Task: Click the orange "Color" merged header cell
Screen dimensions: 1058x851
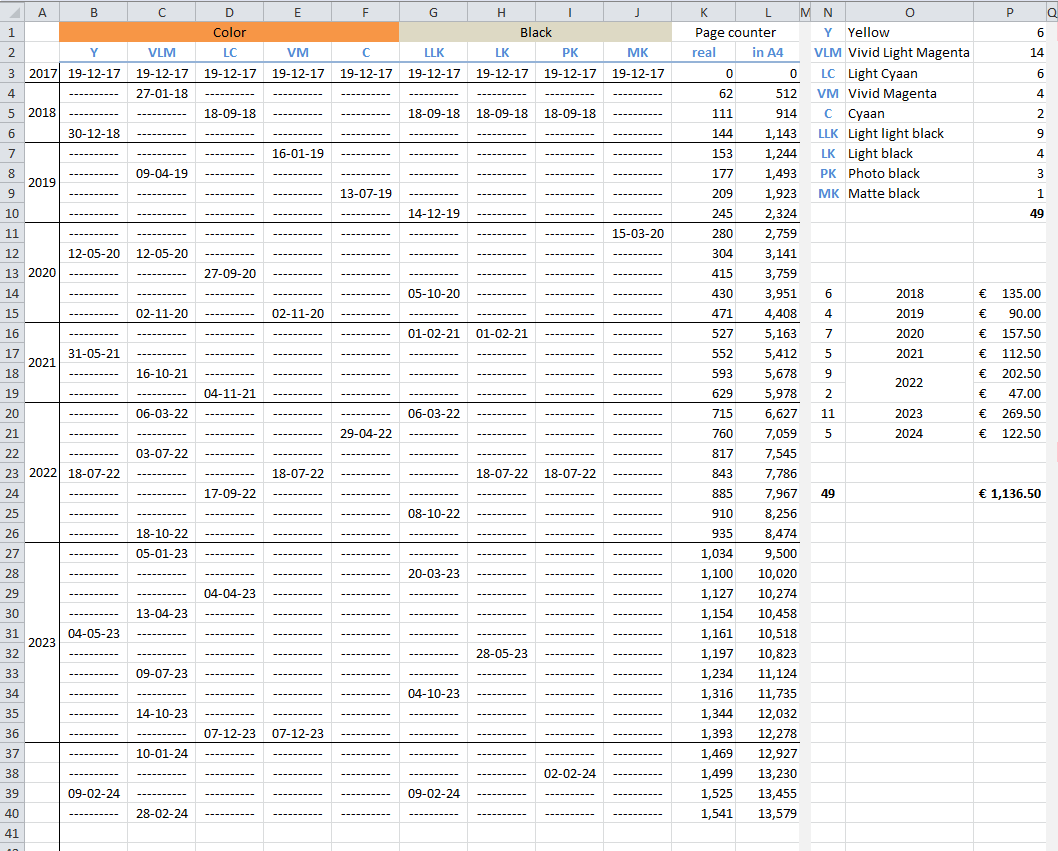Action: [229, 32]
